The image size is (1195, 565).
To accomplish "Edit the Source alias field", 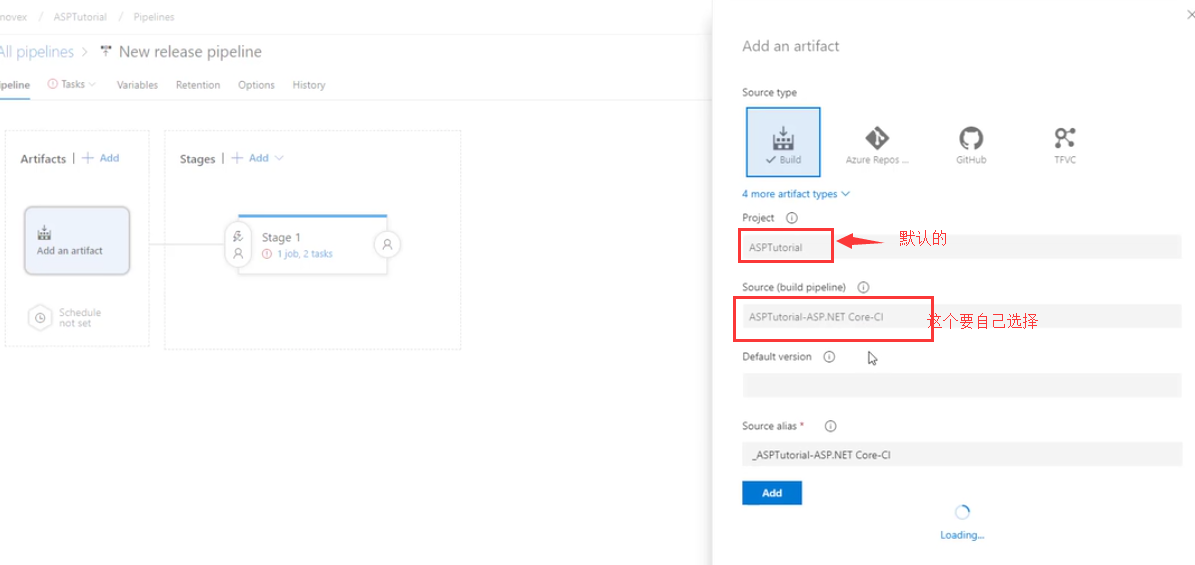I will pyautogui.click(x=961, y=454).
